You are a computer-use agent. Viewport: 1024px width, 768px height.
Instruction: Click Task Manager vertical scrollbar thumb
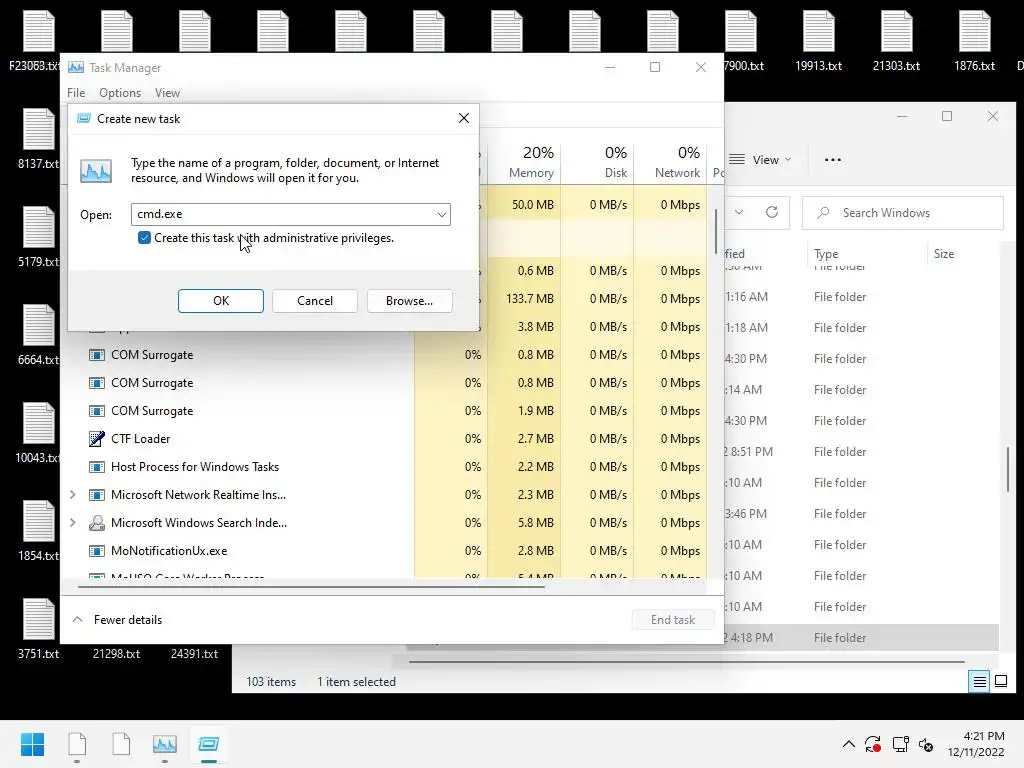coord(716,230)
